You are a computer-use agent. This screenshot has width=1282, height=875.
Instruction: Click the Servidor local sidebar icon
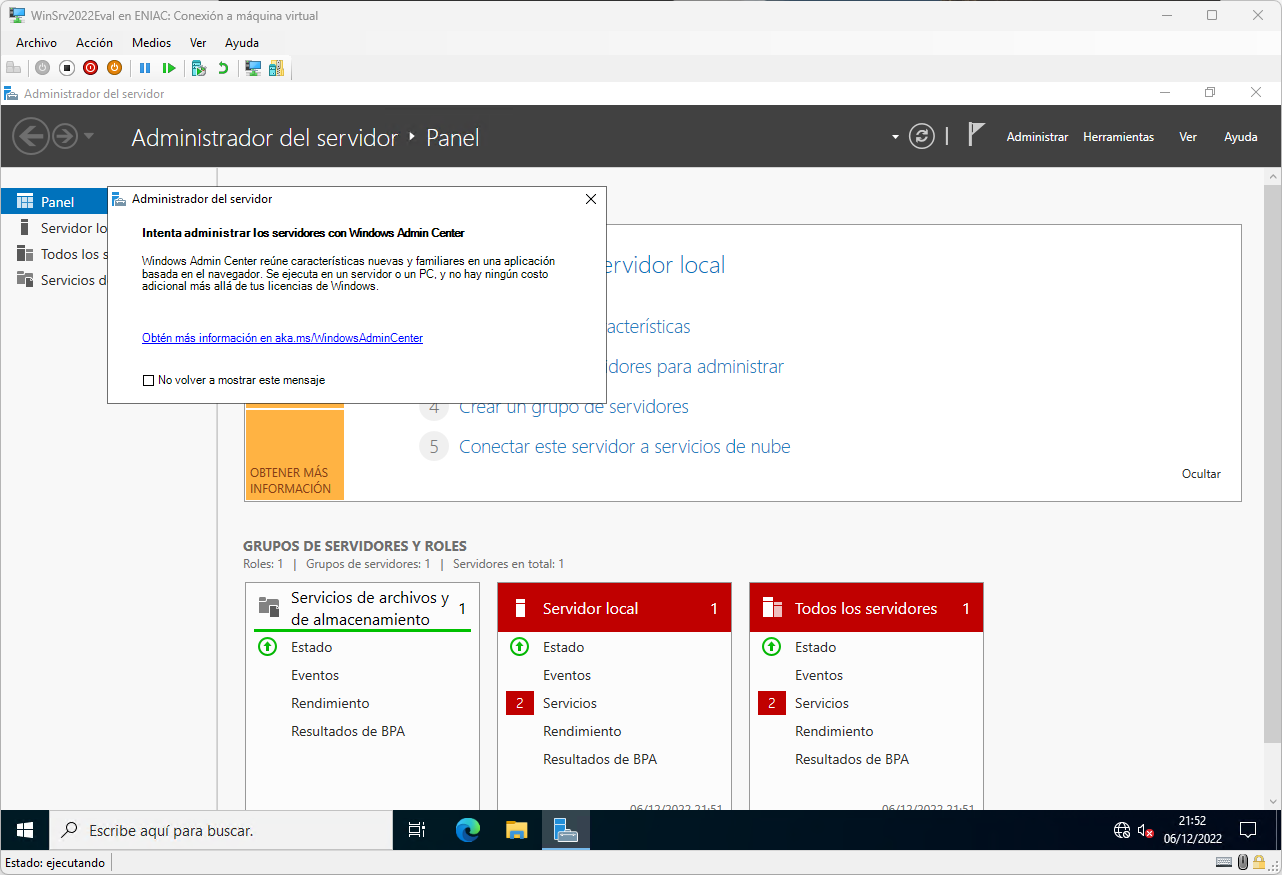pyautogui.click(x=25, y=228)
